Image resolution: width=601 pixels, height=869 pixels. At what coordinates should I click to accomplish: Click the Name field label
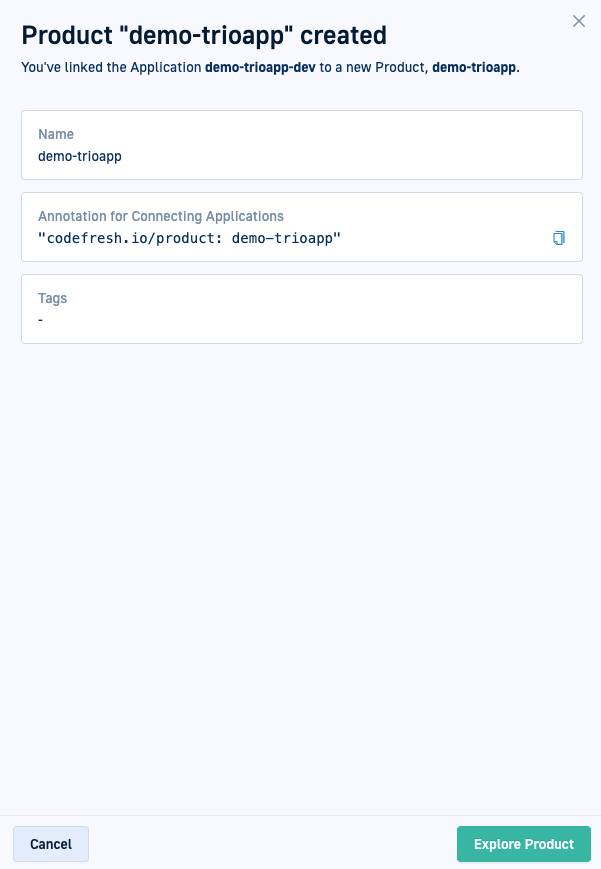[x=56, y=134]
